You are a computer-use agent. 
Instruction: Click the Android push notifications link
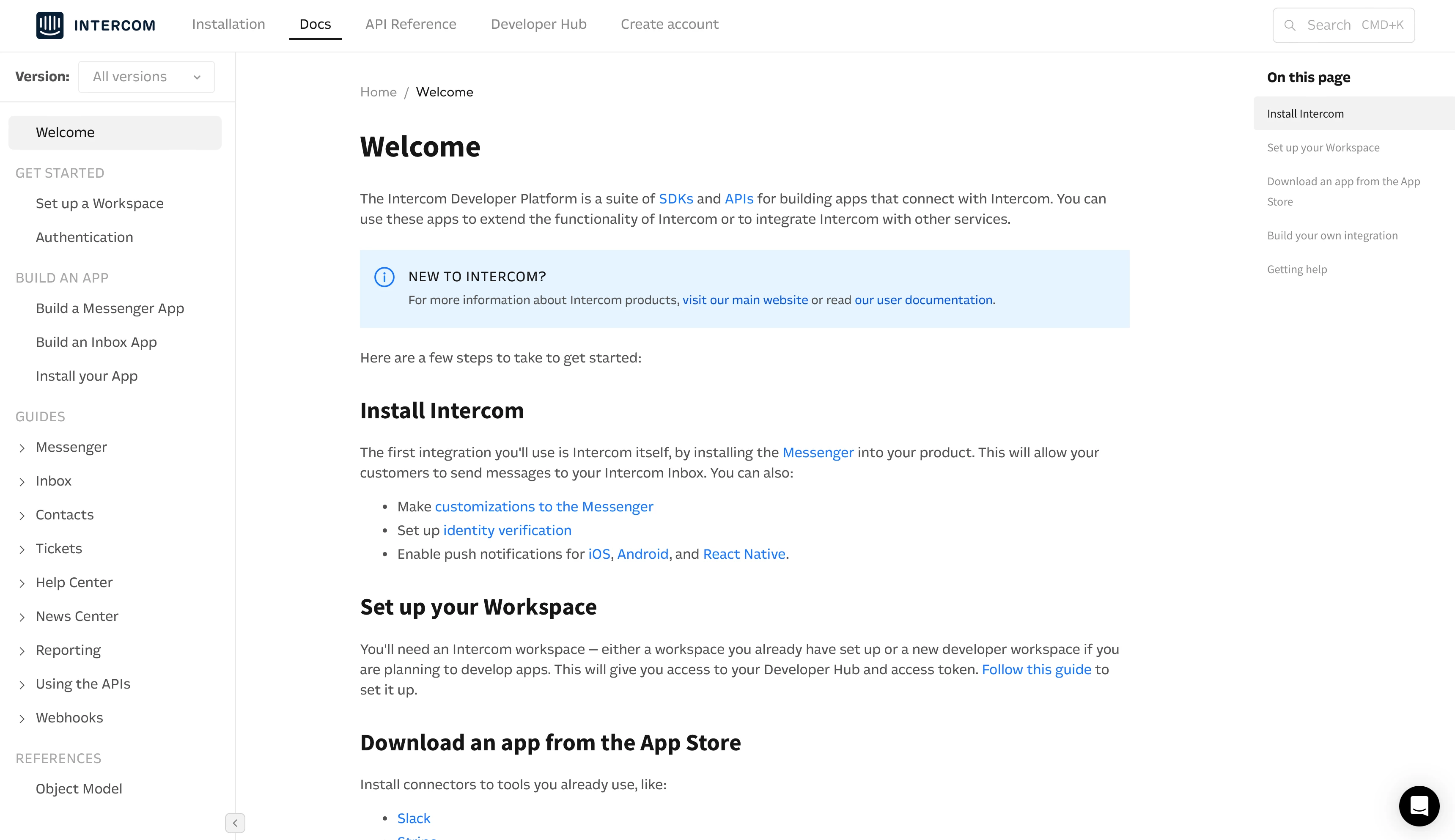coord(642,554)
